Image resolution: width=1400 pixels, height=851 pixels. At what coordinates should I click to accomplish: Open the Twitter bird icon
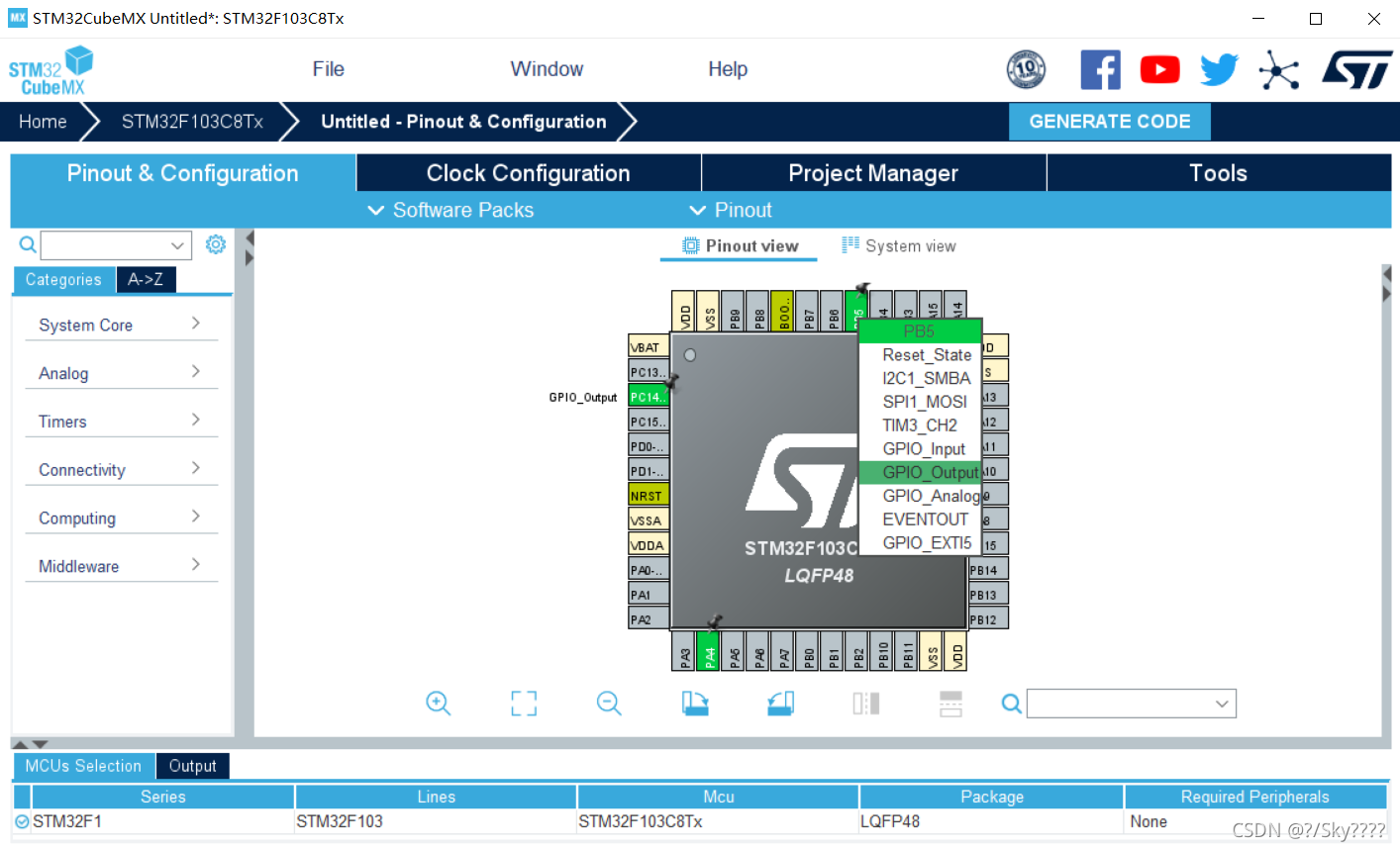click(1219, 70)
